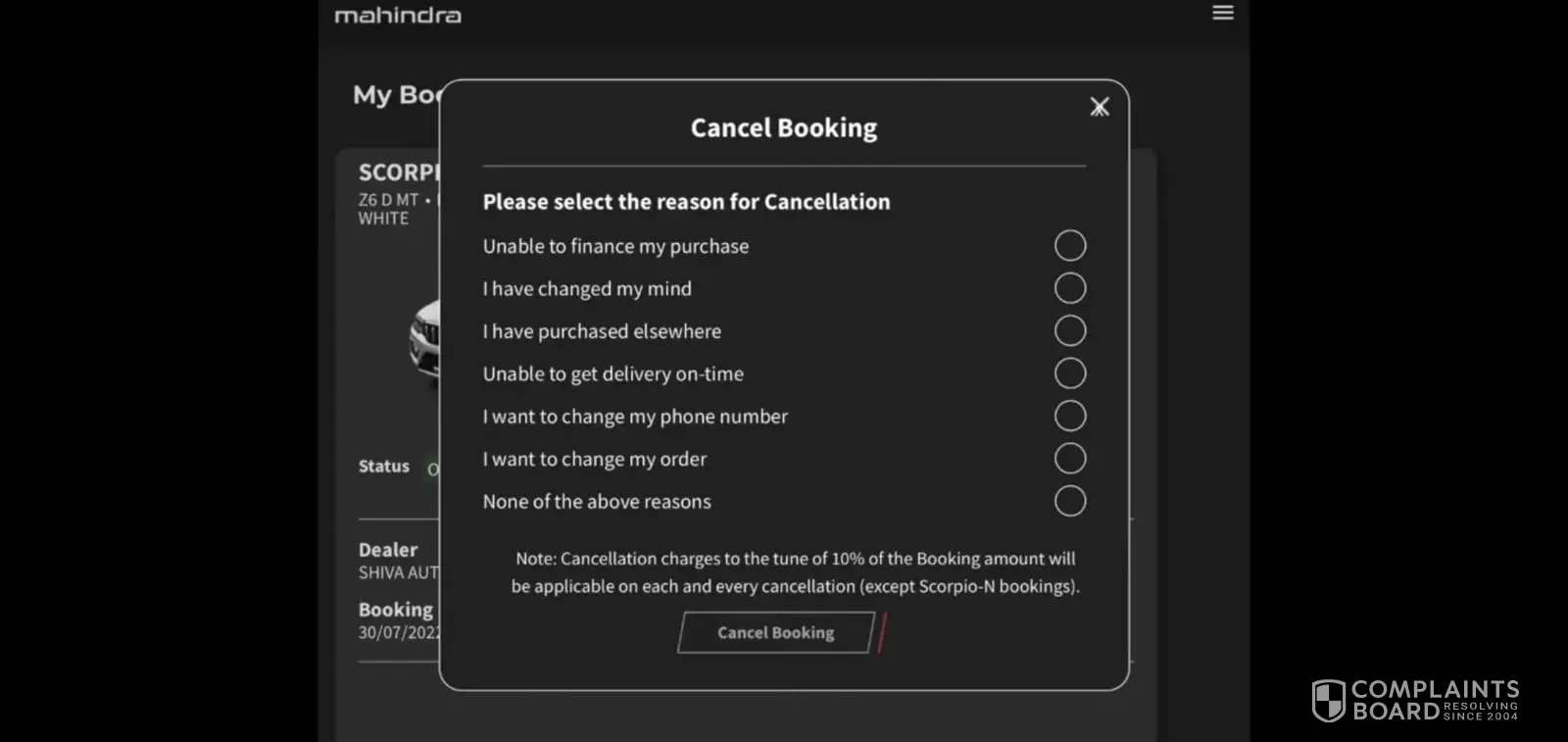Click the Complaints Board shield logo

click(x=1328, y=700)
